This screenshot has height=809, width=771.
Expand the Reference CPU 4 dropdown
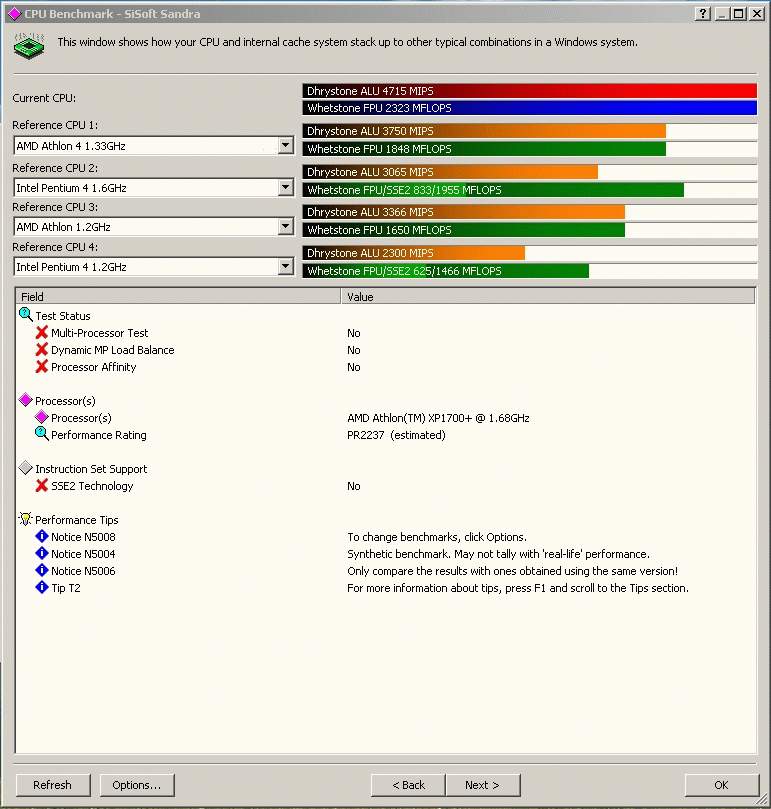tap(285, 267)
